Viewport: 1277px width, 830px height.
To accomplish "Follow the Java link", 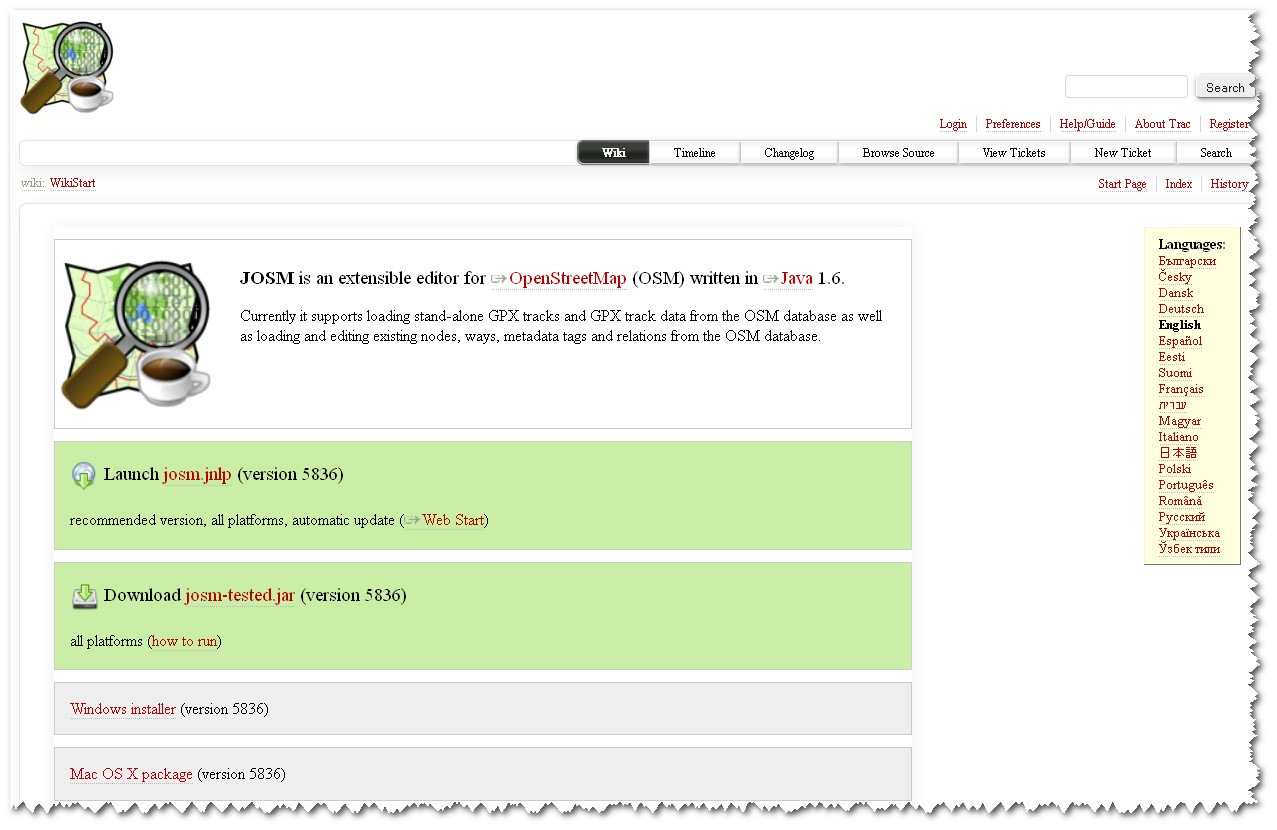I will click(x=797, y=279).
